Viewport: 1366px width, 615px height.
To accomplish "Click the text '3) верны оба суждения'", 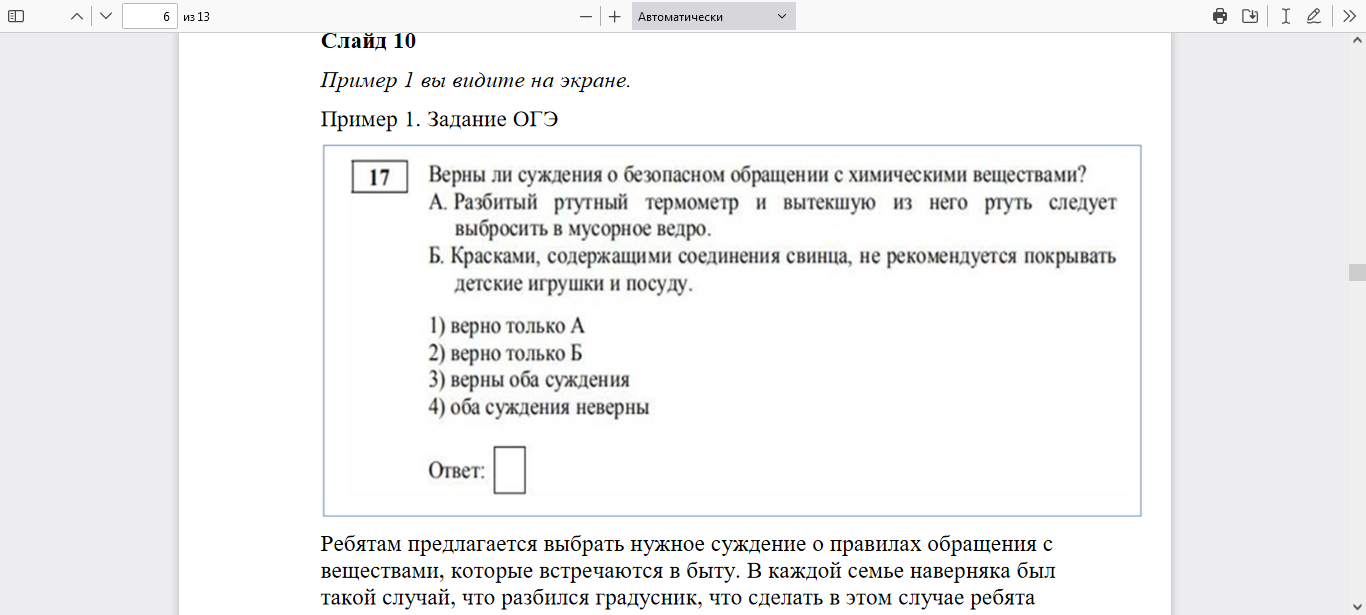I will click(x=529, y=381).
